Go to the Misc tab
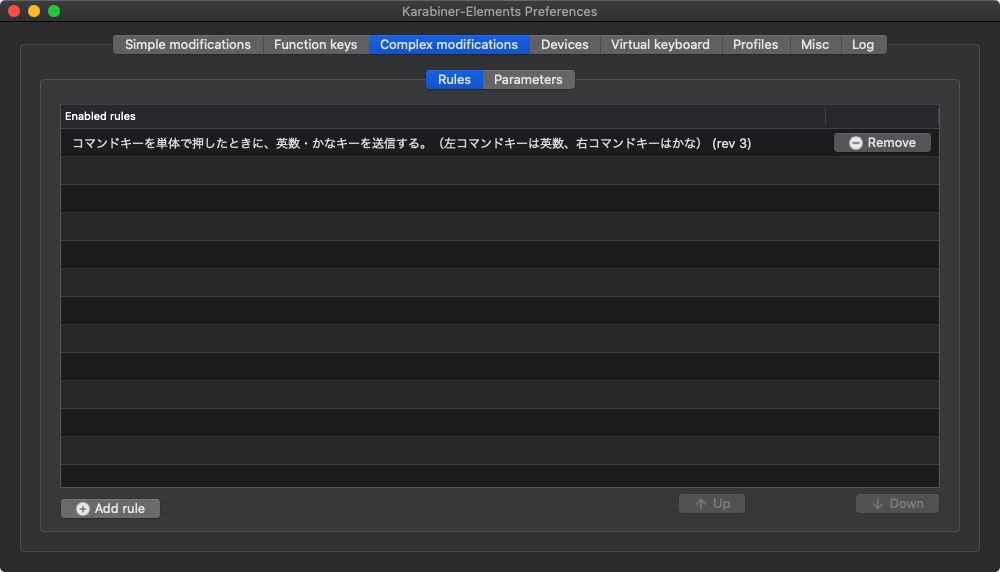Image resolution: width=1000 pixels, height=572 pixels. click(815, 45)
